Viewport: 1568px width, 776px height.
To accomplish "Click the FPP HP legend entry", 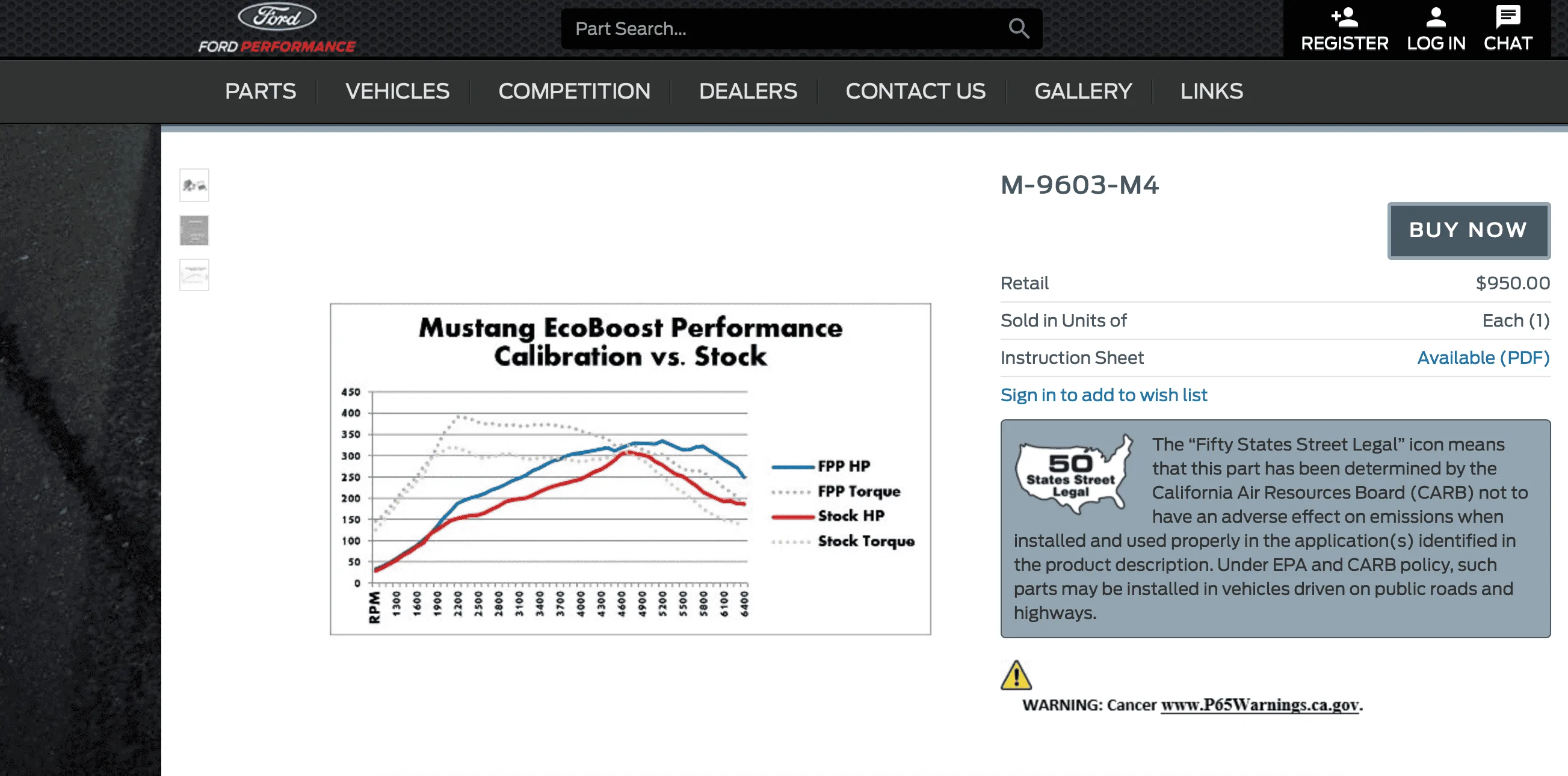I will point(821,466).
